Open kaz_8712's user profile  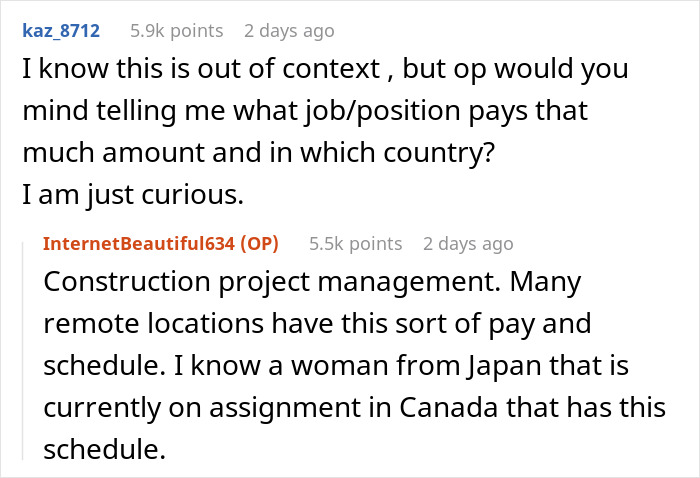pos(61,31)
